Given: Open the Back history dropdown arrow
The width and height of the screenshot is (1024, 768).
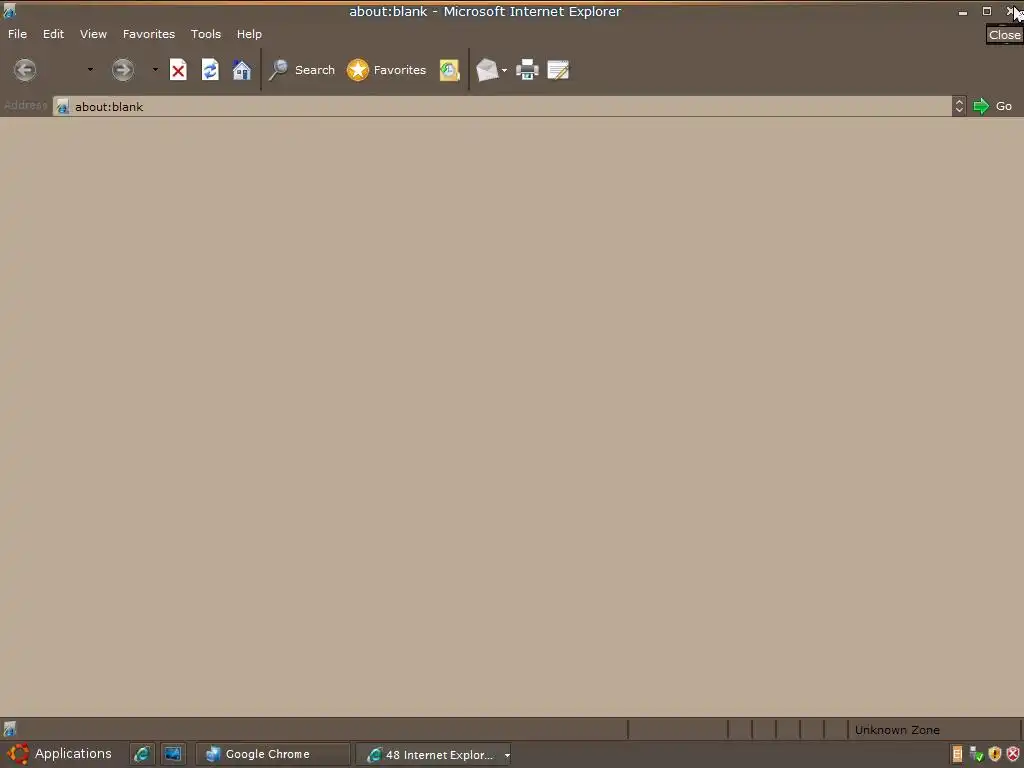Looking at the screenshot, I should (90, 70).
